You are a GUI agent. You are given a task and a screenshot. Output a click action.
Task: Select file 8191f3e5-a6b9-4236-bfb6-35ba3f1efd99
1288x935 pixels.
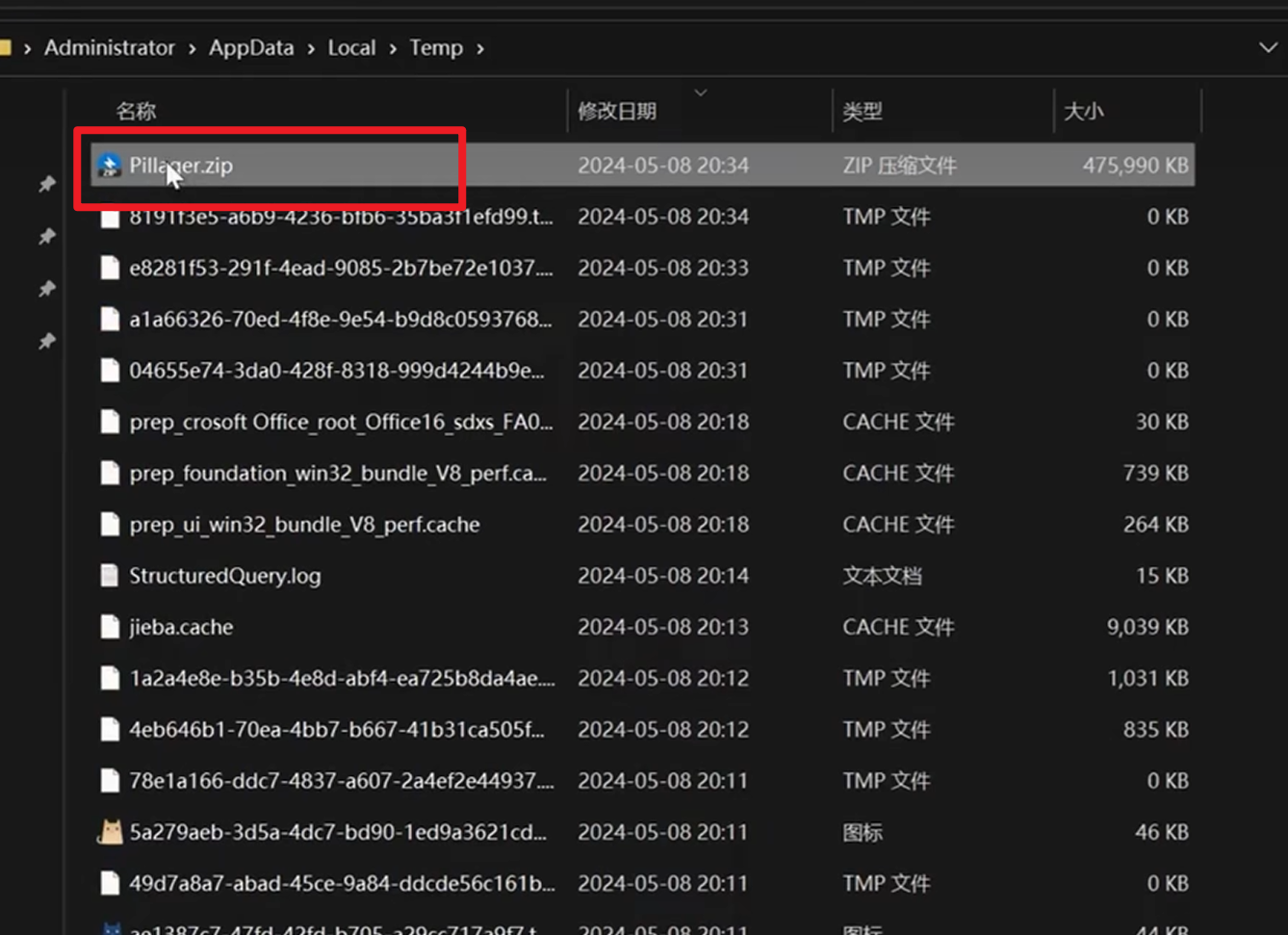[x=342, y=218]
